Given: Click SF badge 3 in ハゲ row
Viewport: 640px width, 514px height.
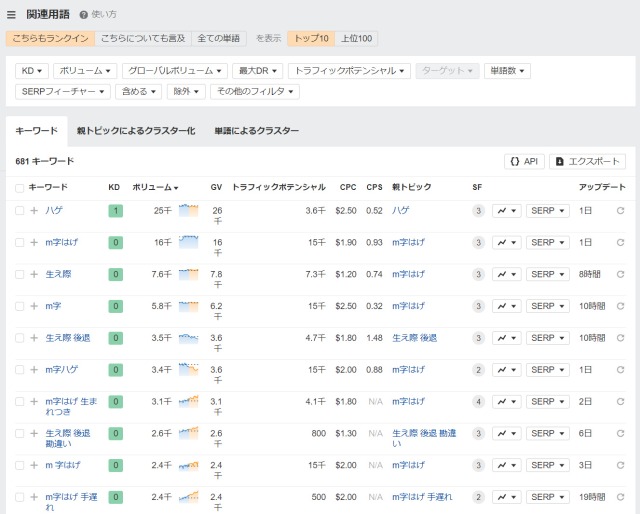Looking at the screenshot, I should point(478,211).
